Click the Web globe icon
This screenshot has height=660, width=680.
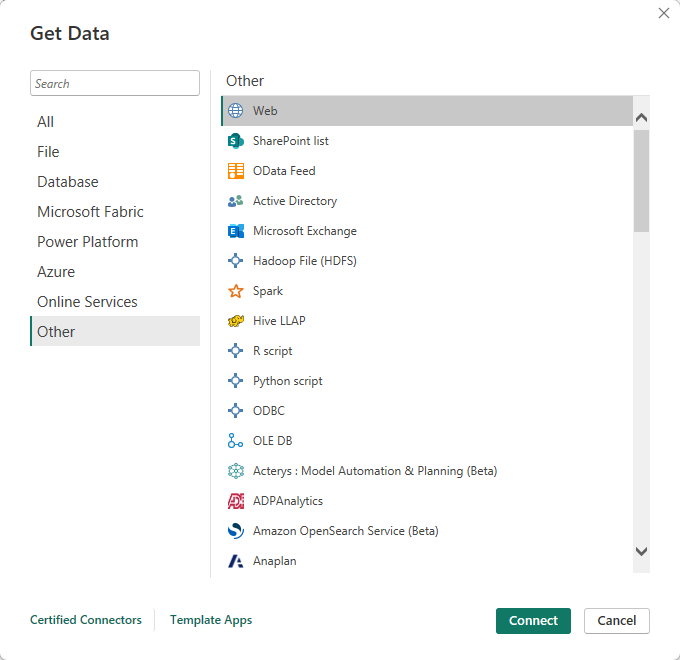click(235, 111)
